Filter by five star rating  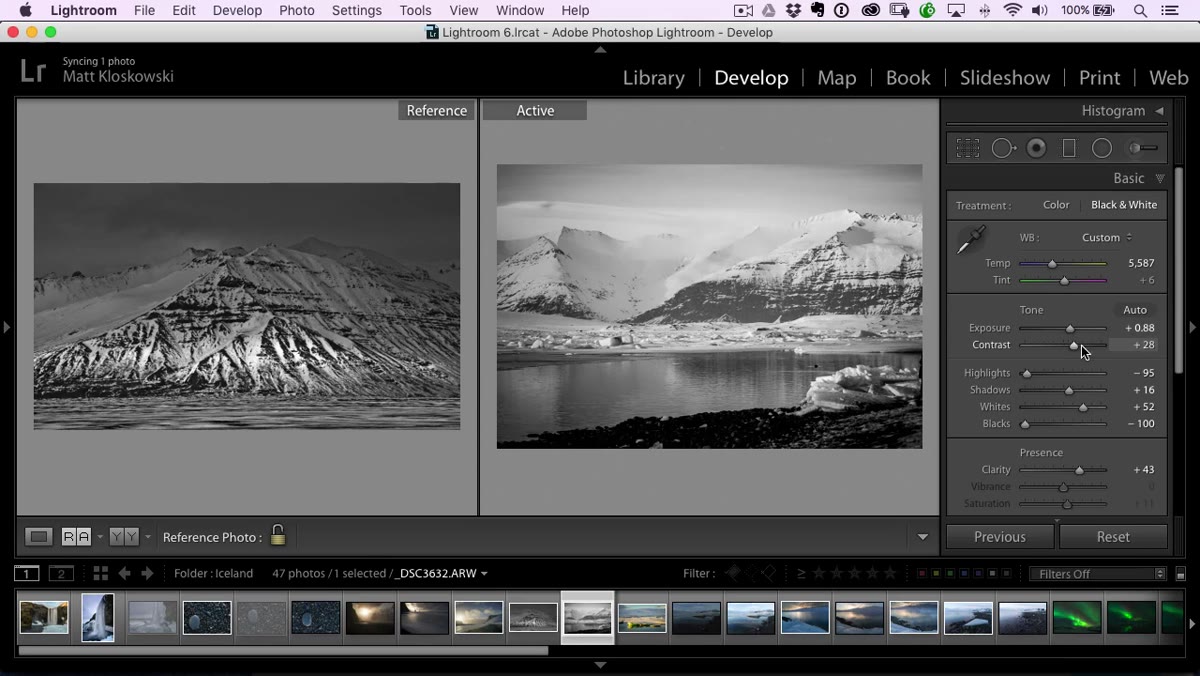(891, 573)
